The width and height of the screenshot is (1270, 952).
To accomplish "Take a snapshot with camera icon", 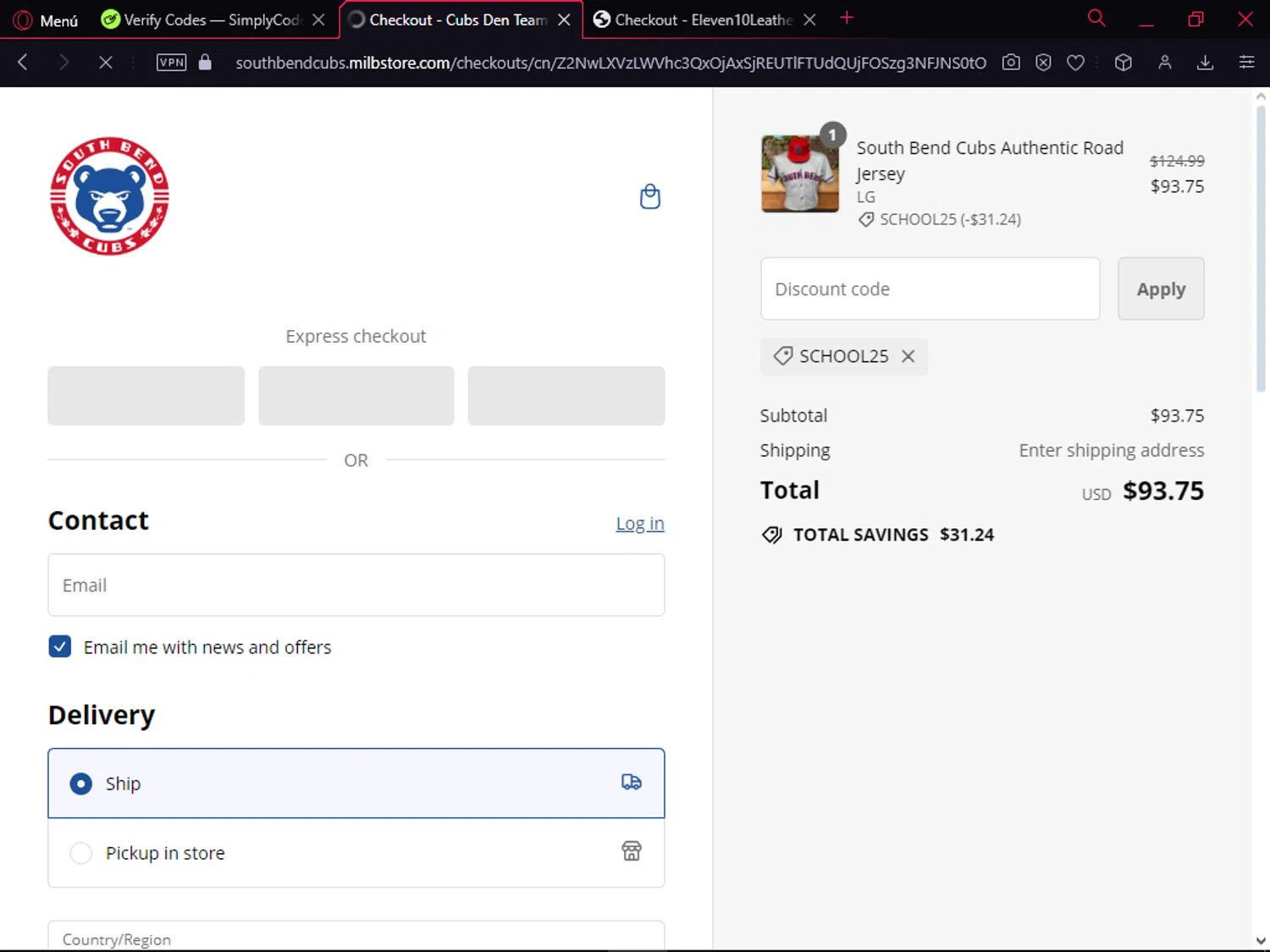I will coord(1011,62).
